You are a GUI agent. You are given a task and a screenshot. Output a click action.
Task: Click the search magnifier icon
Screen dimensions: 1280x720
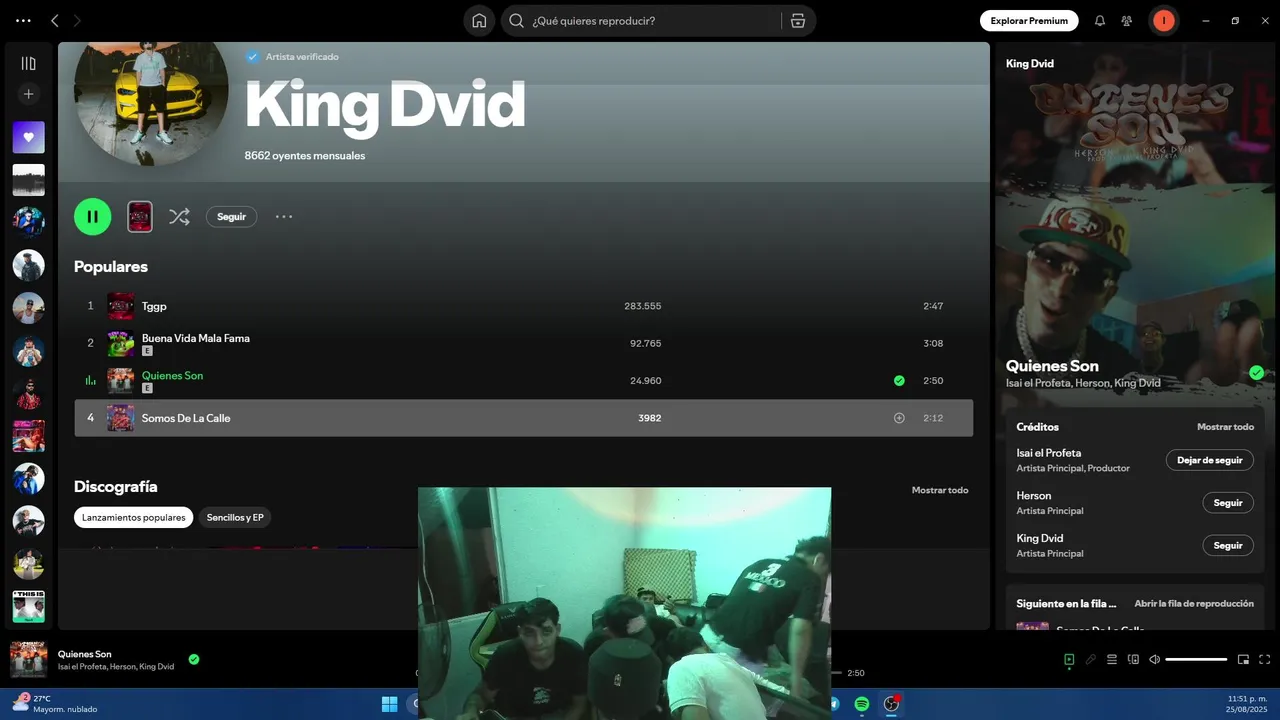(517, 20)
